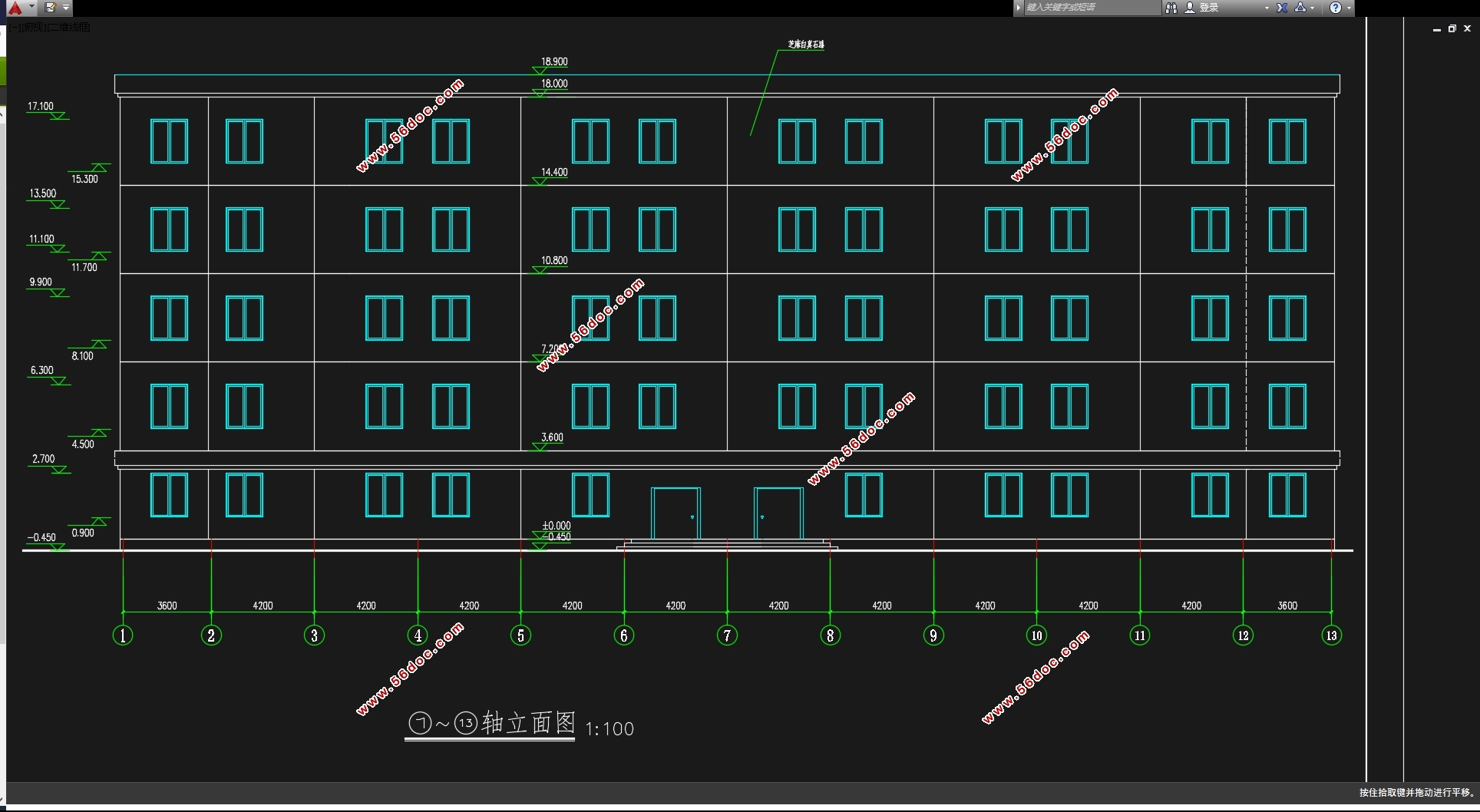Select the 3600 dimension between axes 12 and 13
The height and width of the screenshot is (812, 1480).
[1287, 606]
